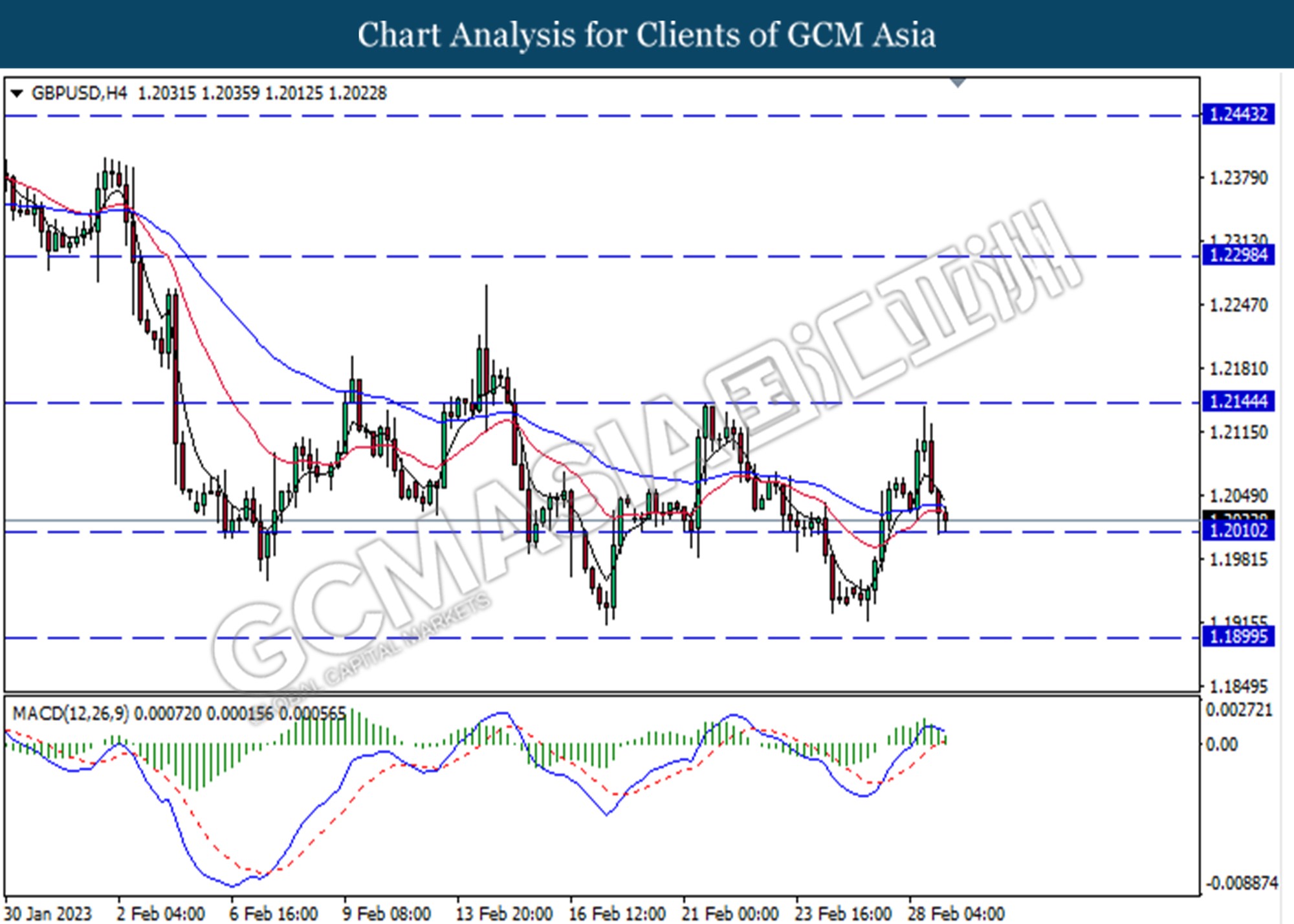Click the 6 Feb 16:00 time label
This screenshot has width=1294, height=924.
[x=274, y=914]
